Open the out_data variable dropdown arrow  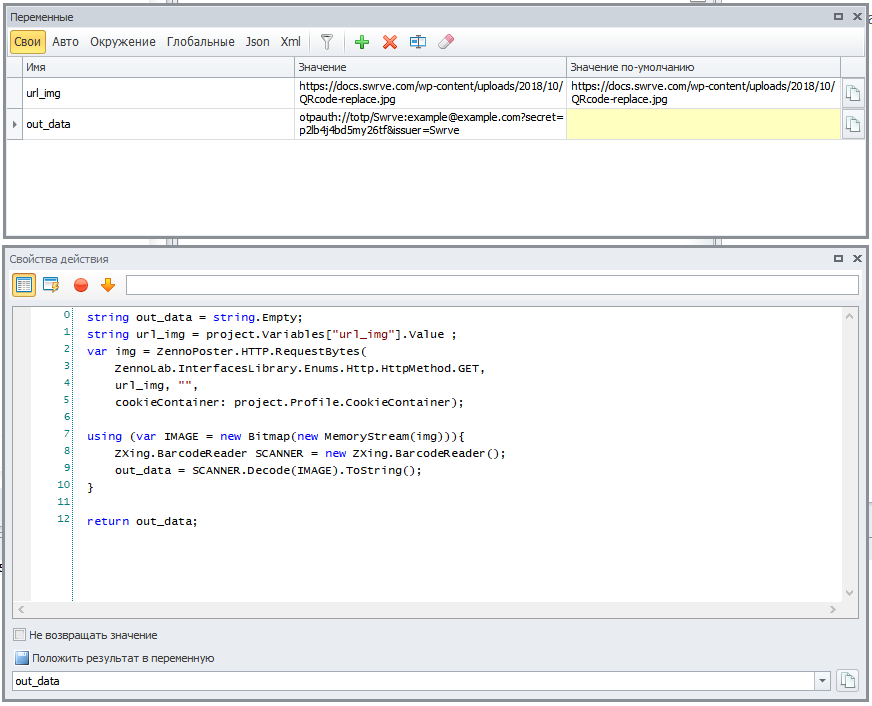pyautogui.click(x=823, y=681)
